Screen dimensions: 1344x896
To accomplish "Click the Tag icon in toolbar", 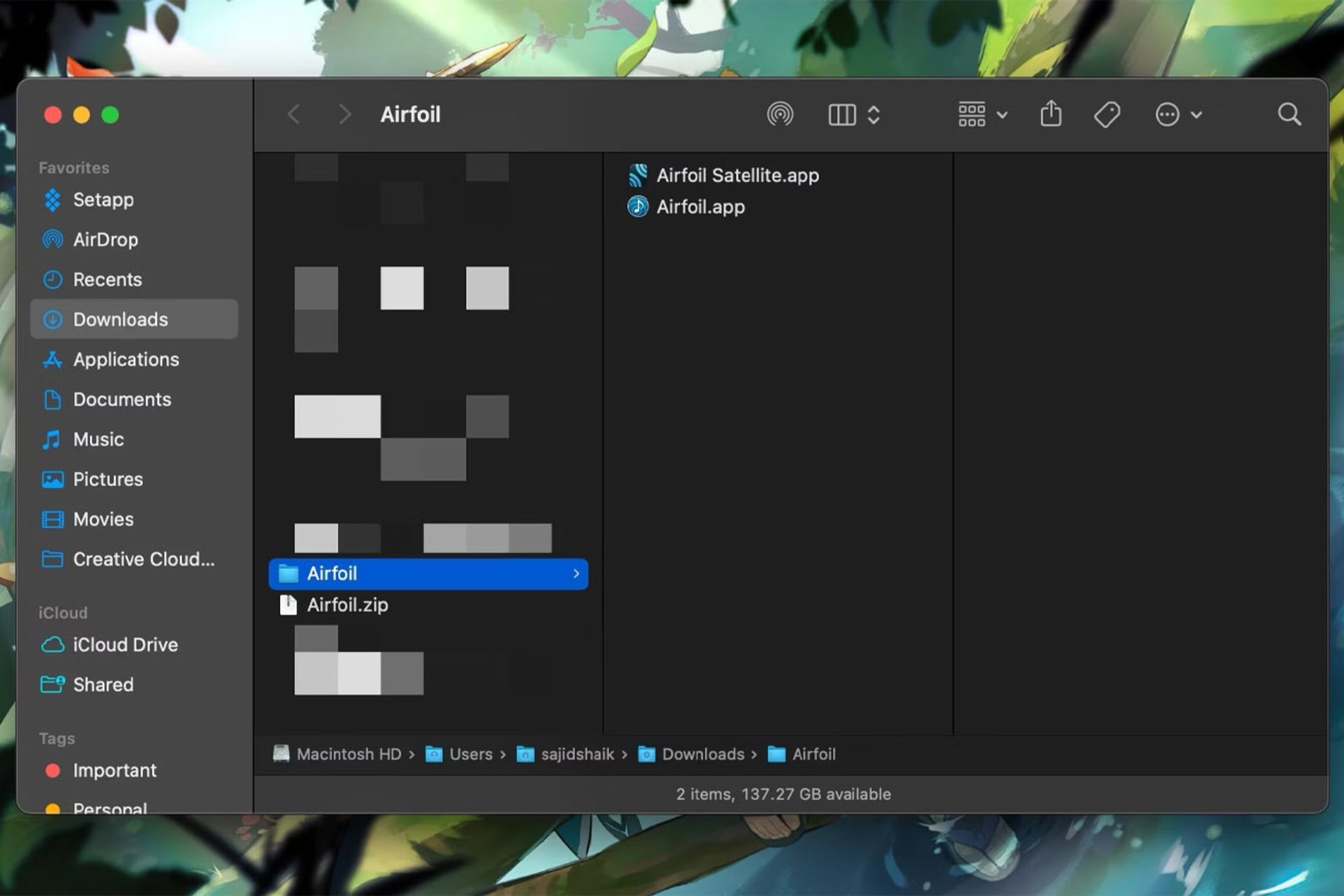I will pyautogui.click(x=1108, y=115).
